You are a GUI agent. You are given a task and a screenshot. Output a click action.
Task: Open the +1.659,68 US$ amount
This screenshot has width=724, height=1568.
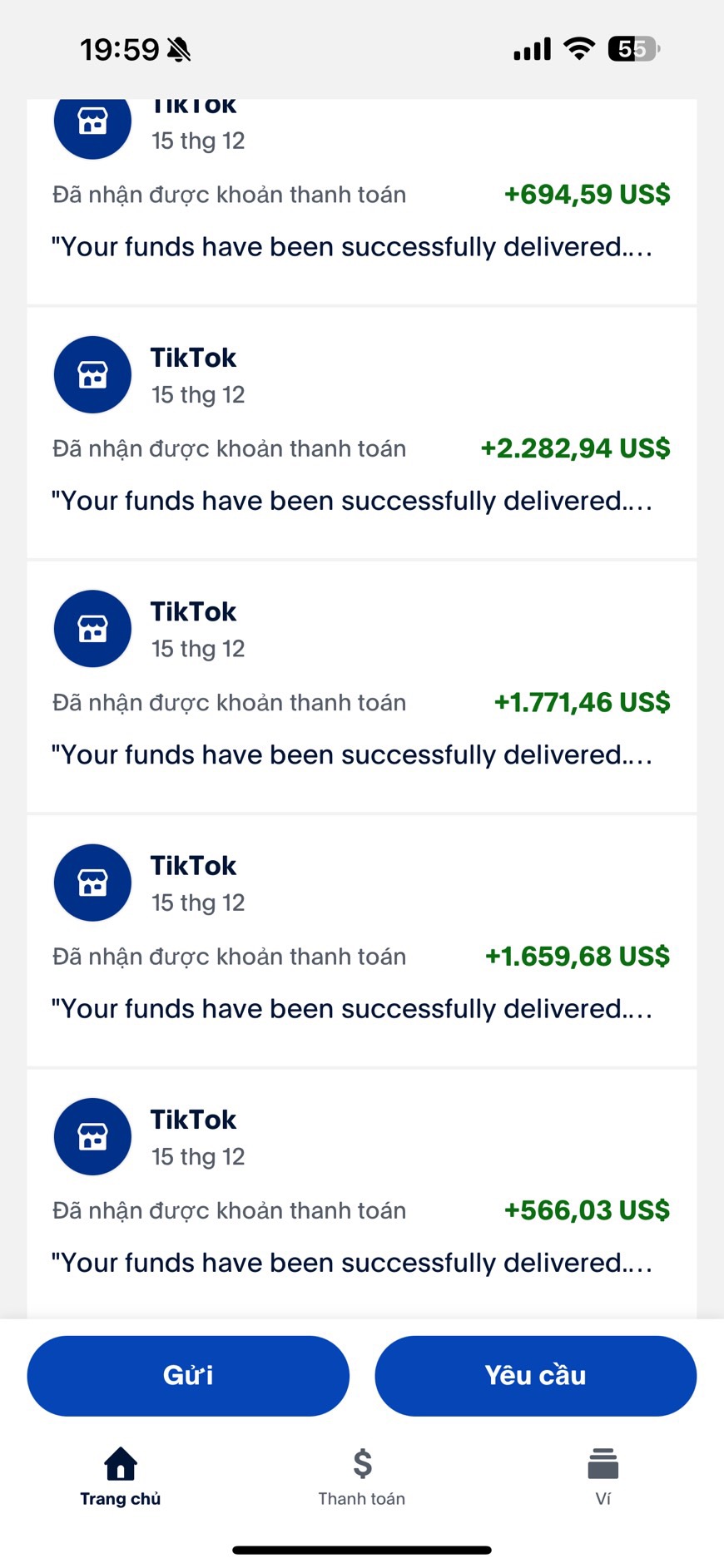tap(578, 957)
